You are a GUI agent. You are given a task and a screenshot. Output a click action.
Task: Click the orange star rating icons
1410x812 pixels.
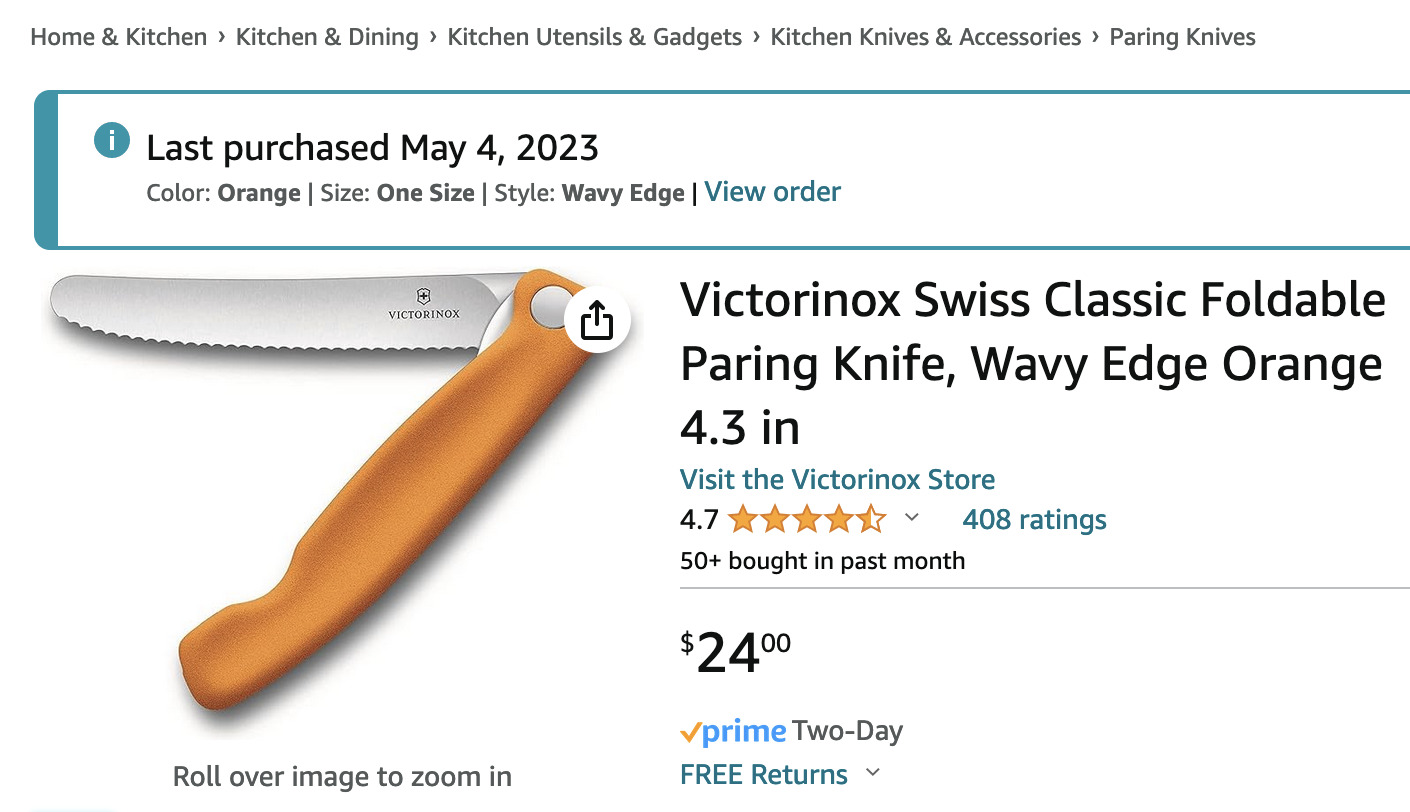(806, 520)
